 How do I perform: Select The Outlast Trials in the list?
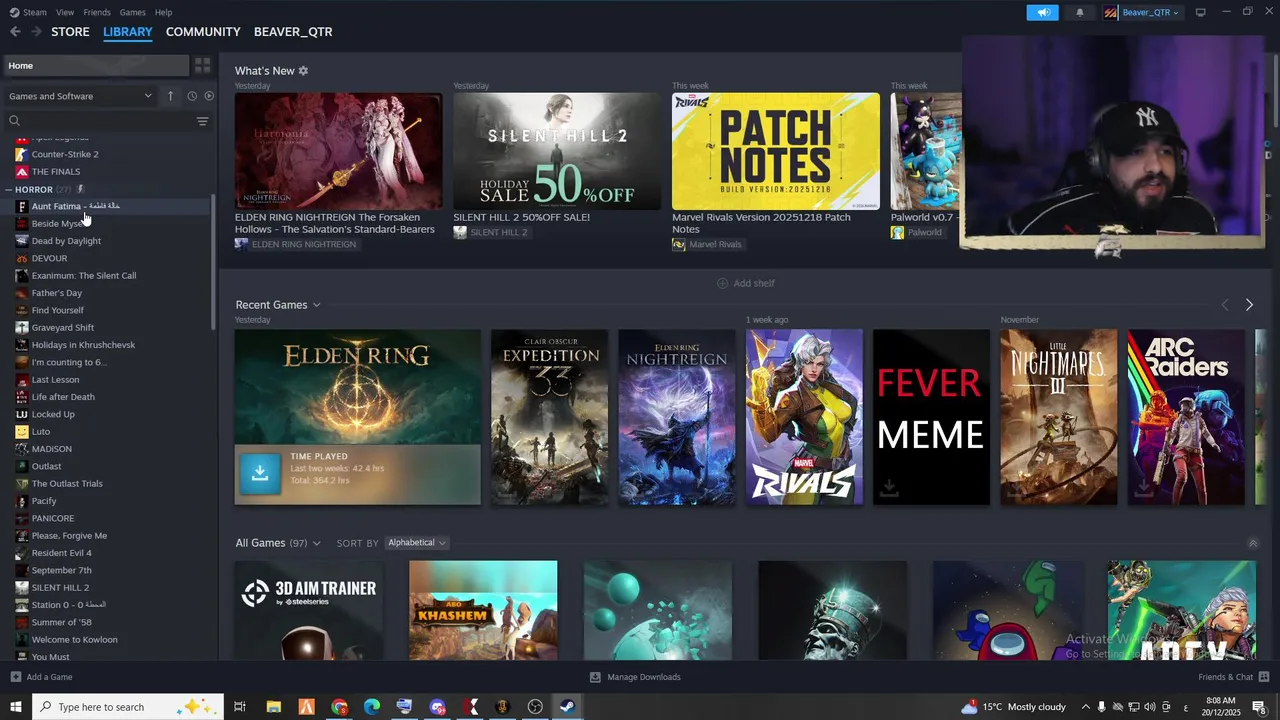67,484
